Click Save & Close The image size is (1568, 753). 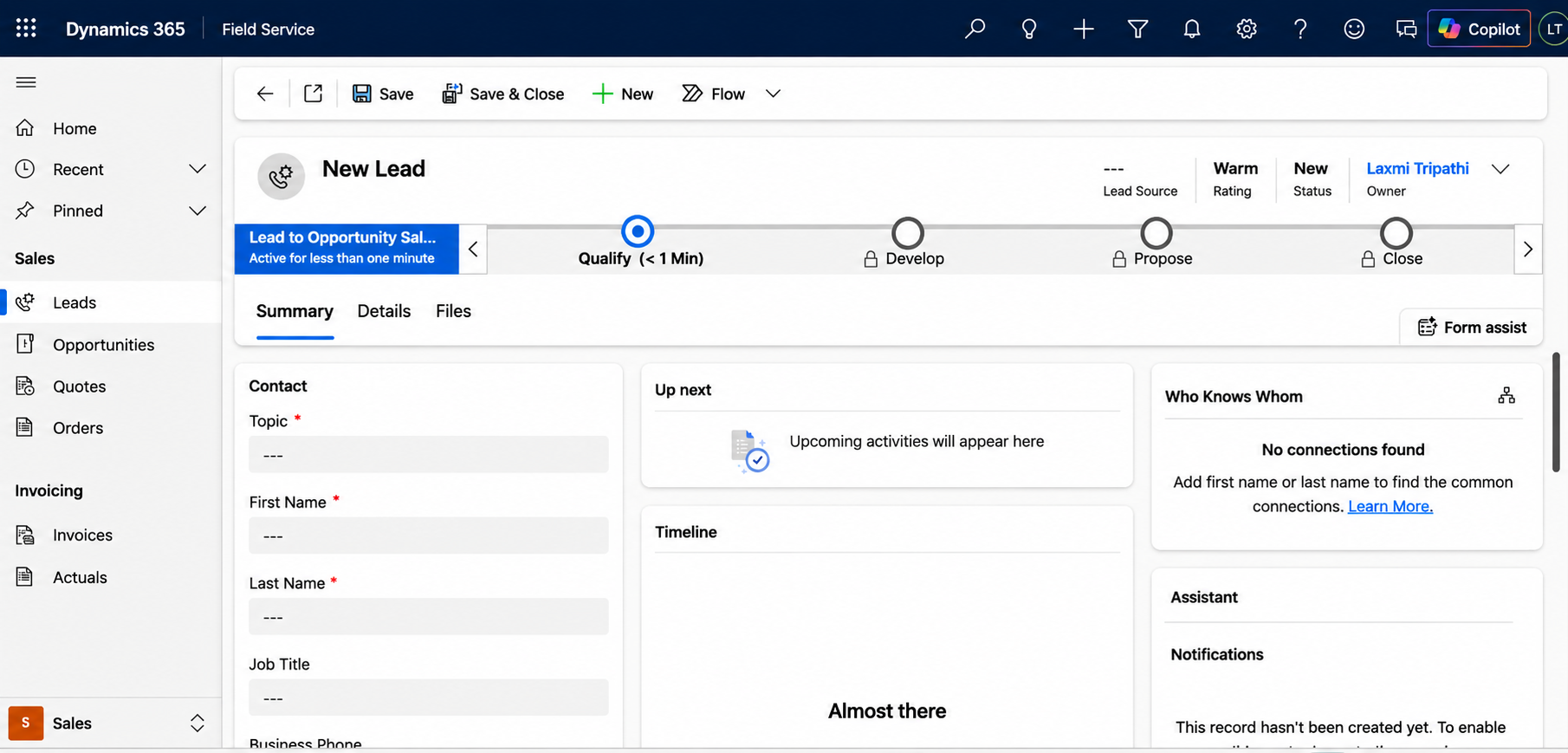[x=503, y=94]
